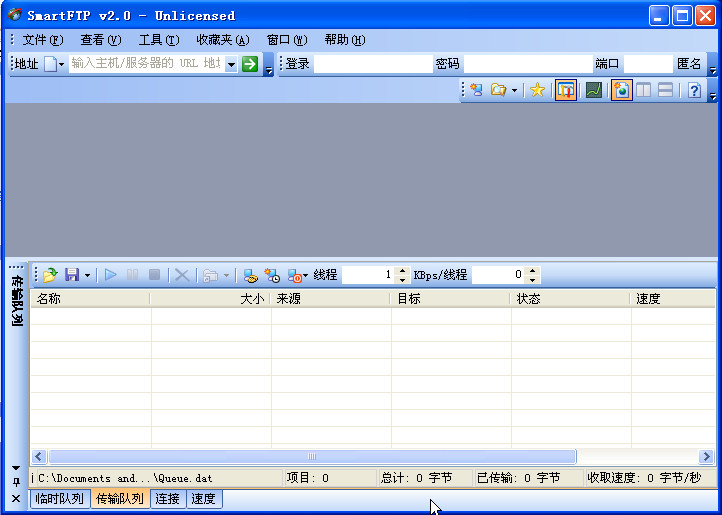Open the 查看(V) menu

tap(100, 40)
